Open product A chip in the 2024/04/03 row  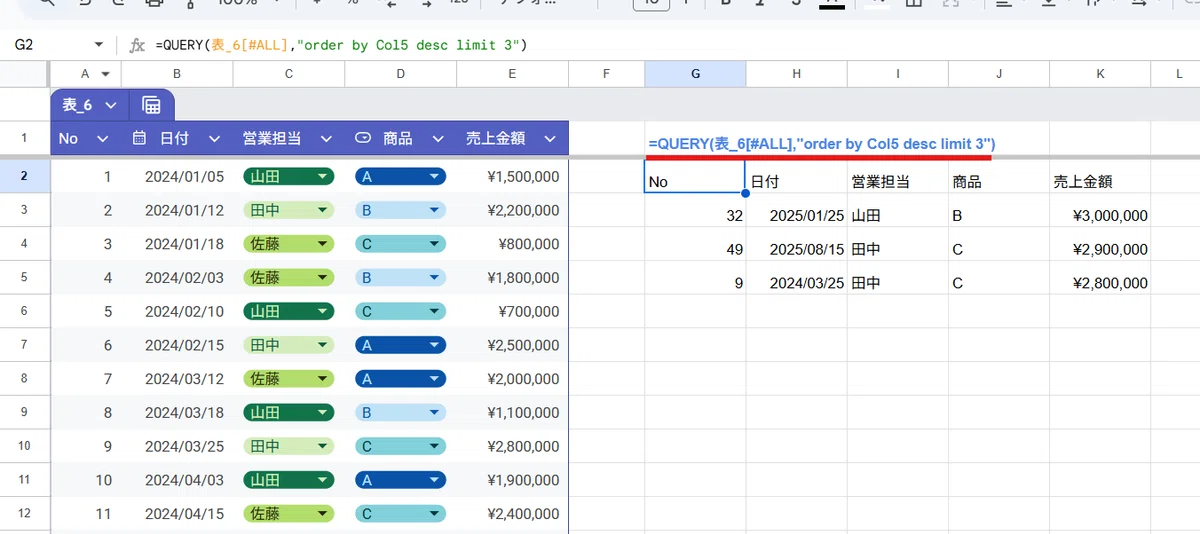click(x=400, y=481)
